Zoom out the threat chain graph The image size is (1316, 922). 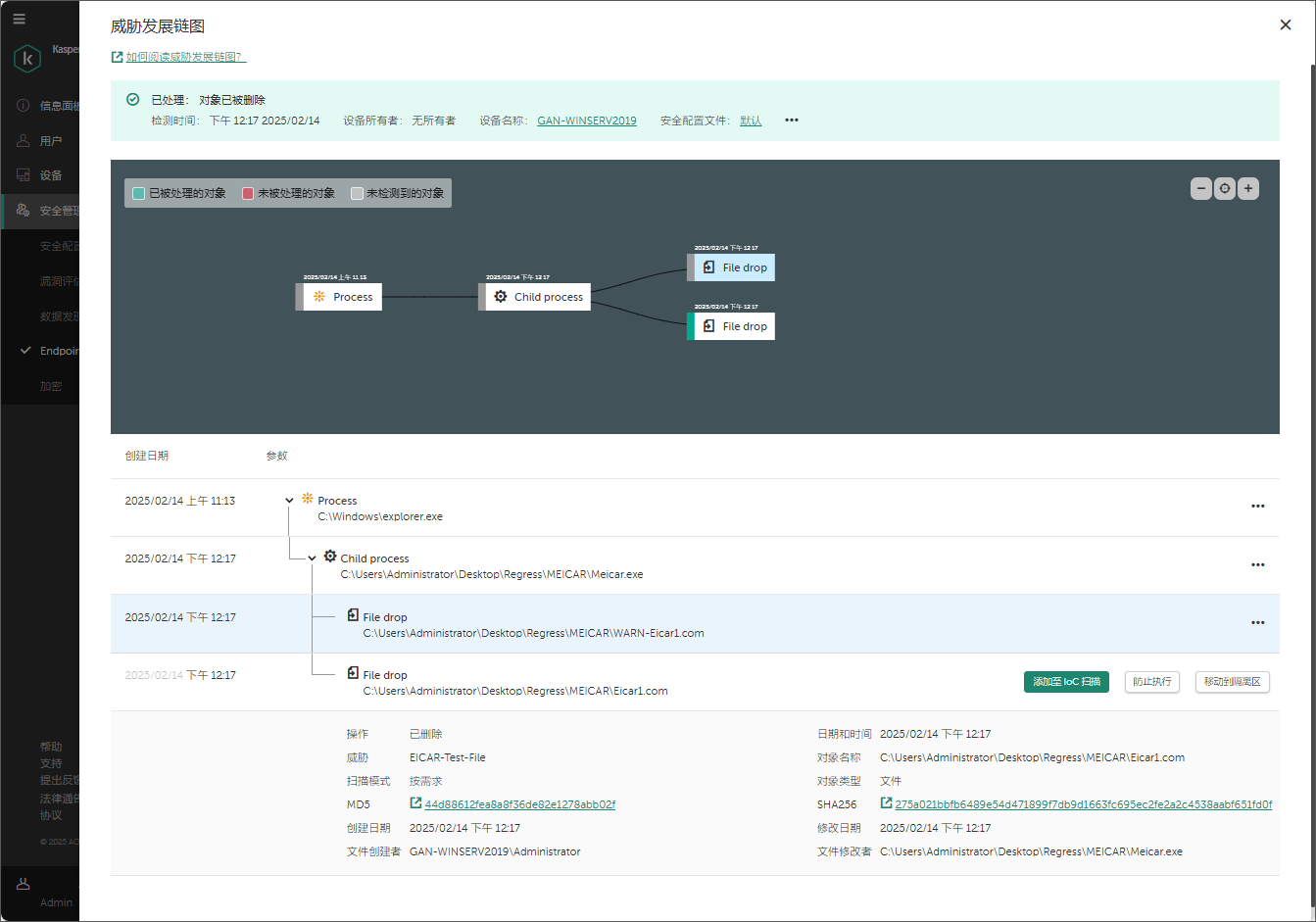(1200, 189)
